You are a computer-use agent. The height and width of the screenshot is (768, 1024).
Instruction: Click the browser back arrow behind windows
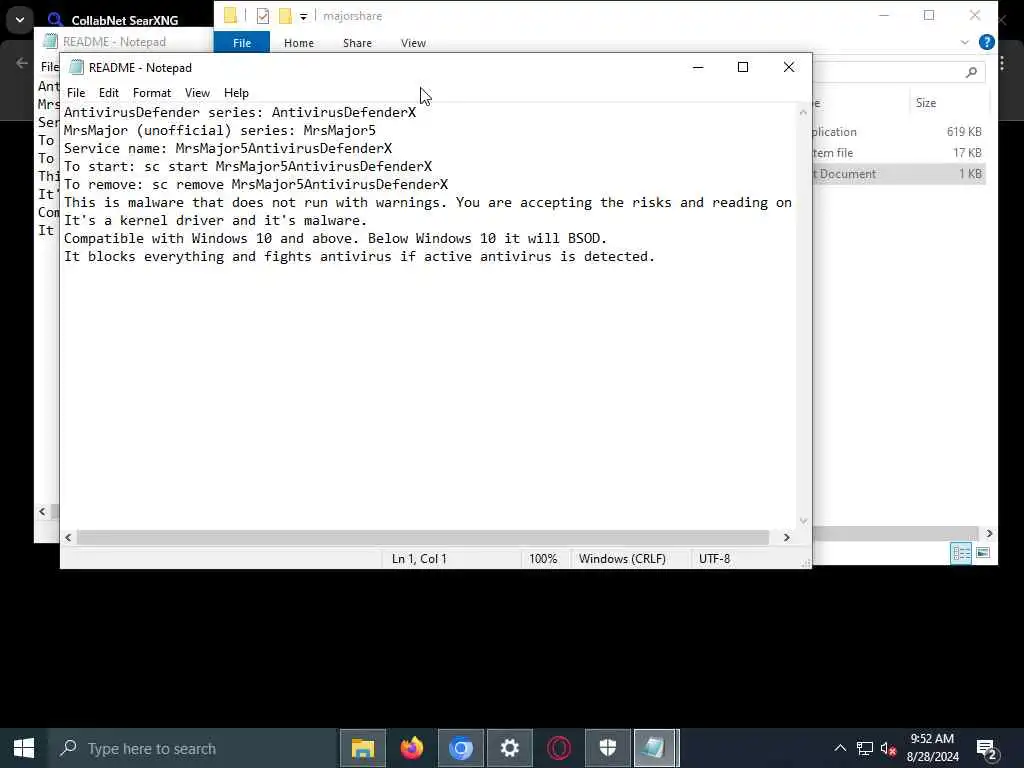click(22, 63)
